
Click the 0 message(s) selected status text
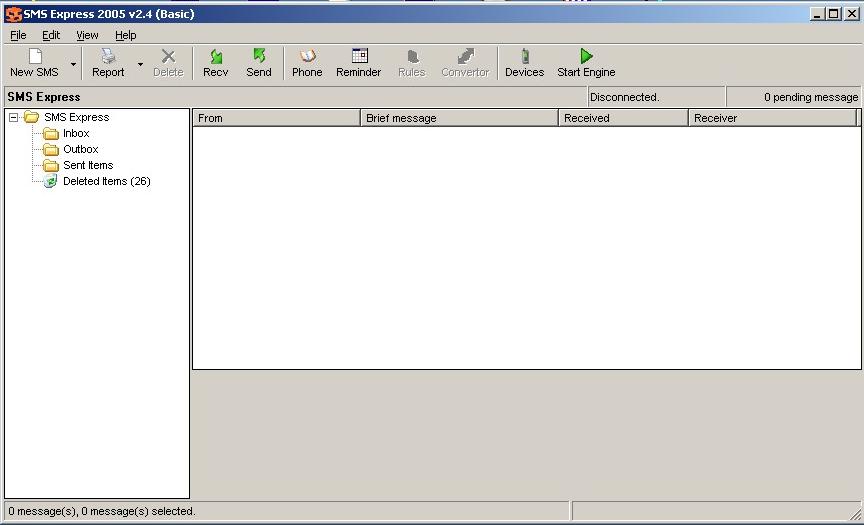click(102, 511)
